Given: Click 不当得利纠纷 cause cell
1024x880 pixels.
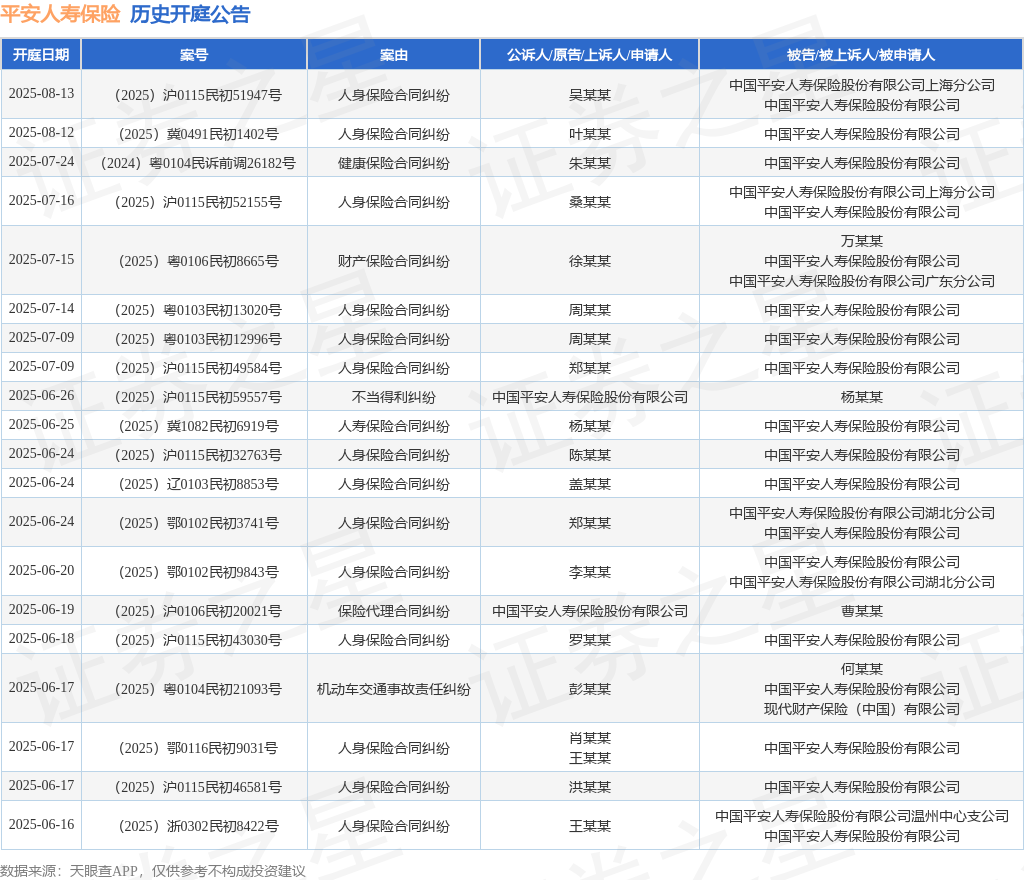Looking at the screenshot, I should coord(394,398).
